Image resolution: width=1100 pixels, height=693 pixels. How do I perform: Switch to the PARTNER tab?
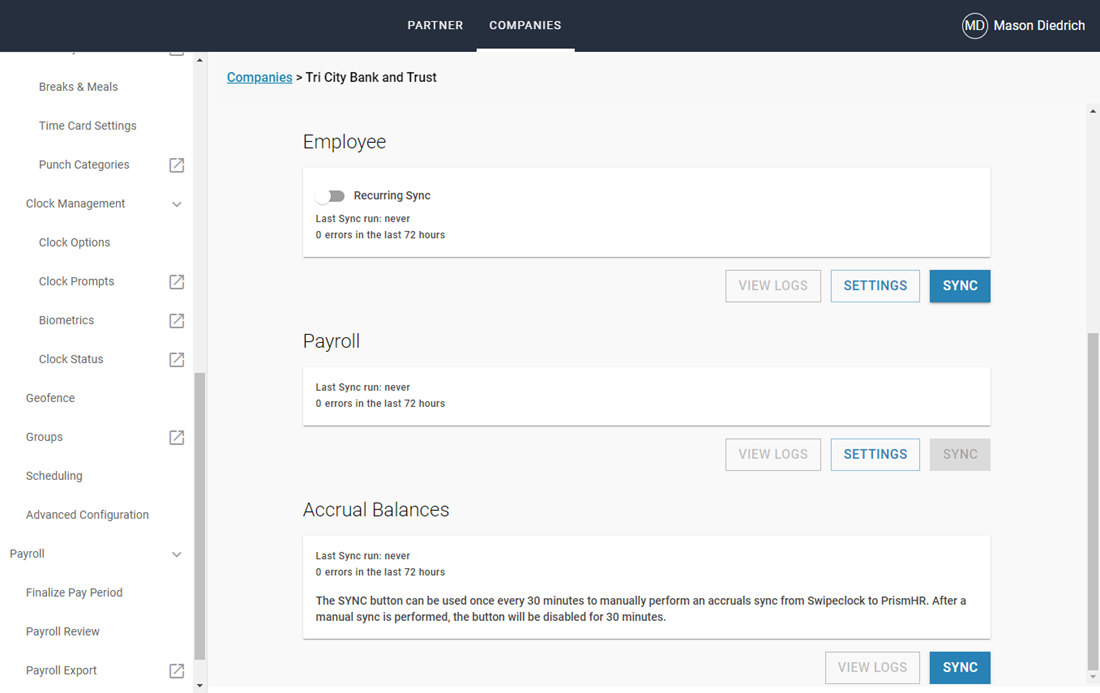[435, 25]
